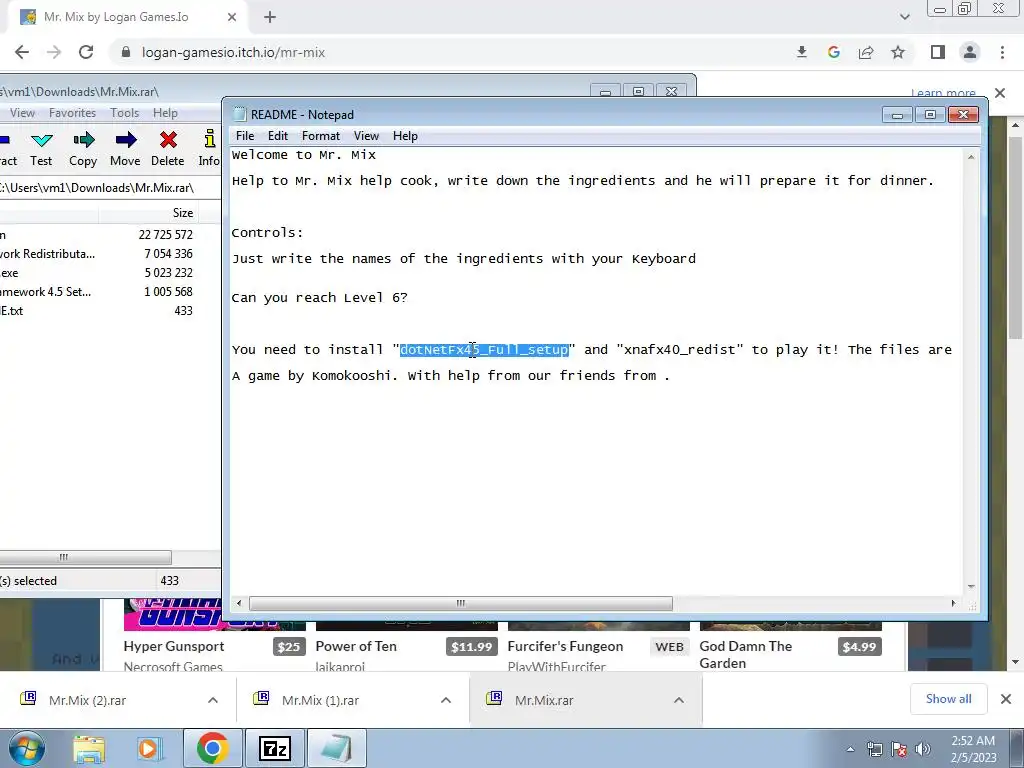Bookmark this page with the star
Image resolution: width=1024 pixels, height=768 pixels.
(898, 52)
